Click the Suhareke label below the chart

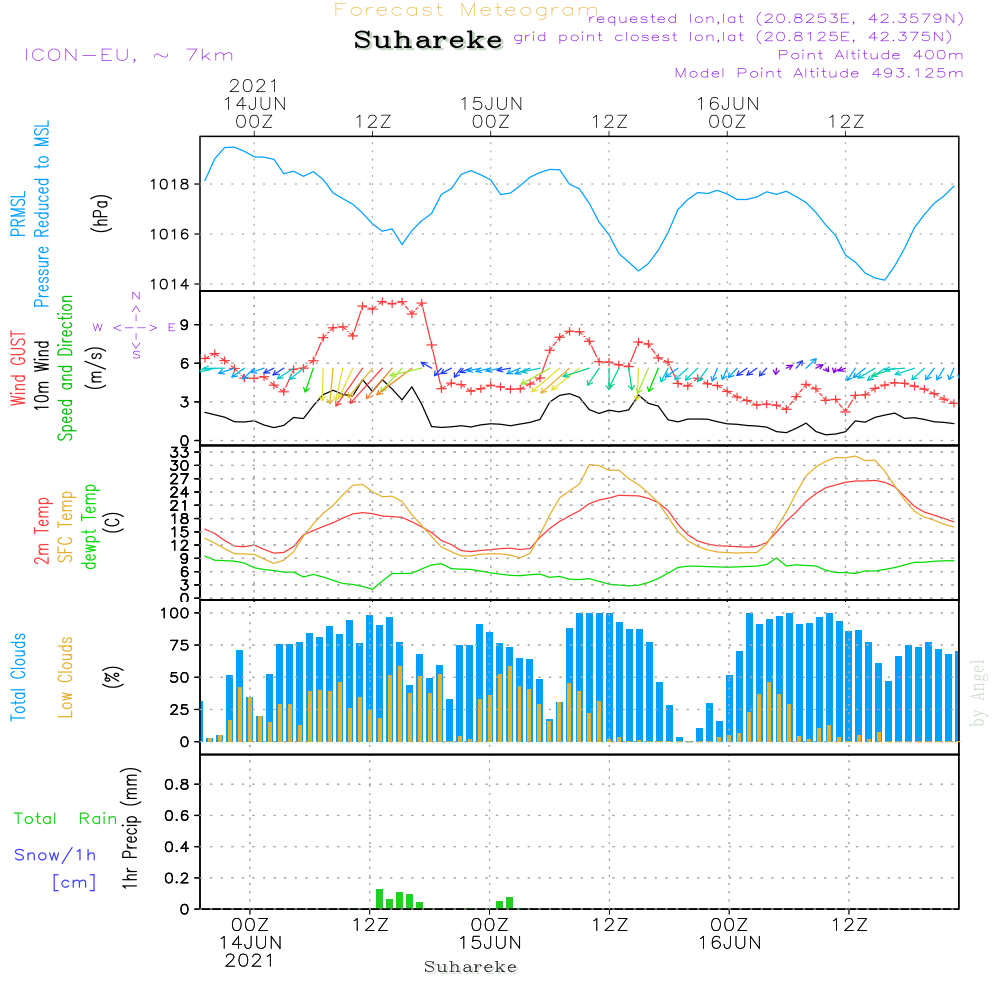470,967
